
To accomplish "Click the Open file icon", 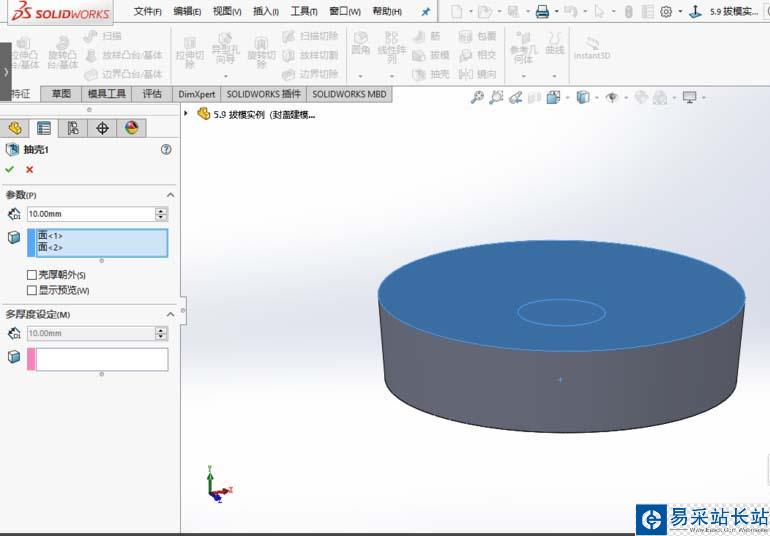I will click(485, 11).
